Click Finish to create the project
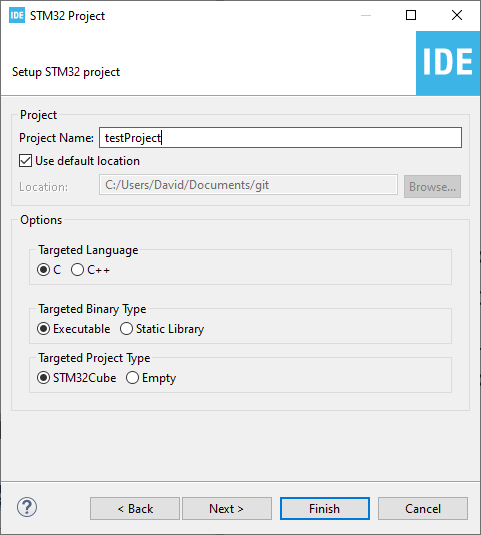Screen dimensions: 481x535 pos(325,509)
